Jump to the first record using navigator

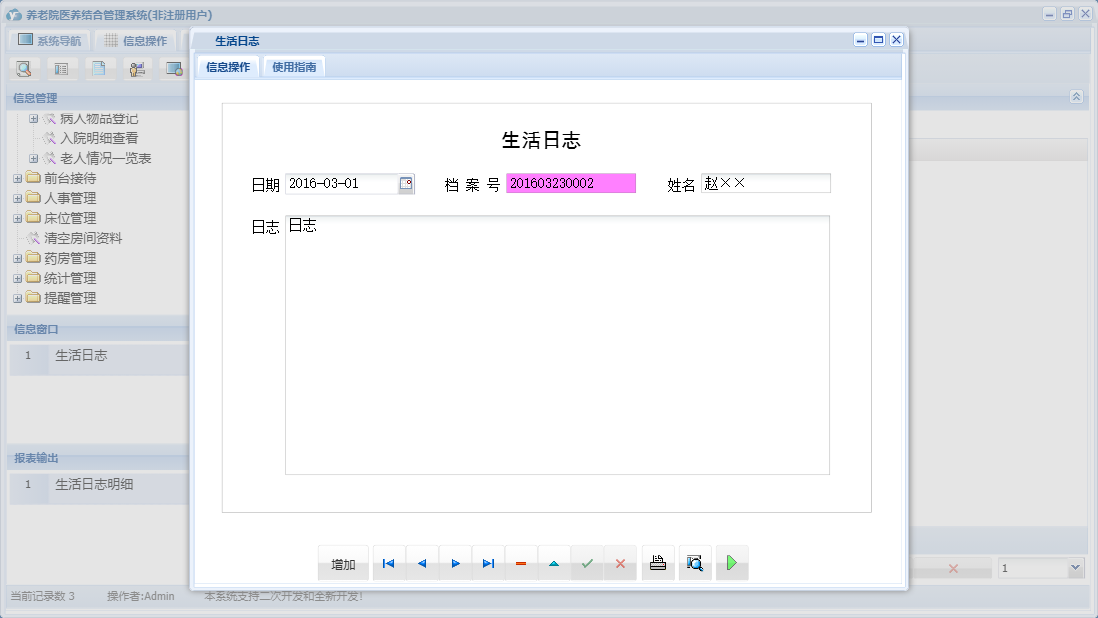click(388, 563)
